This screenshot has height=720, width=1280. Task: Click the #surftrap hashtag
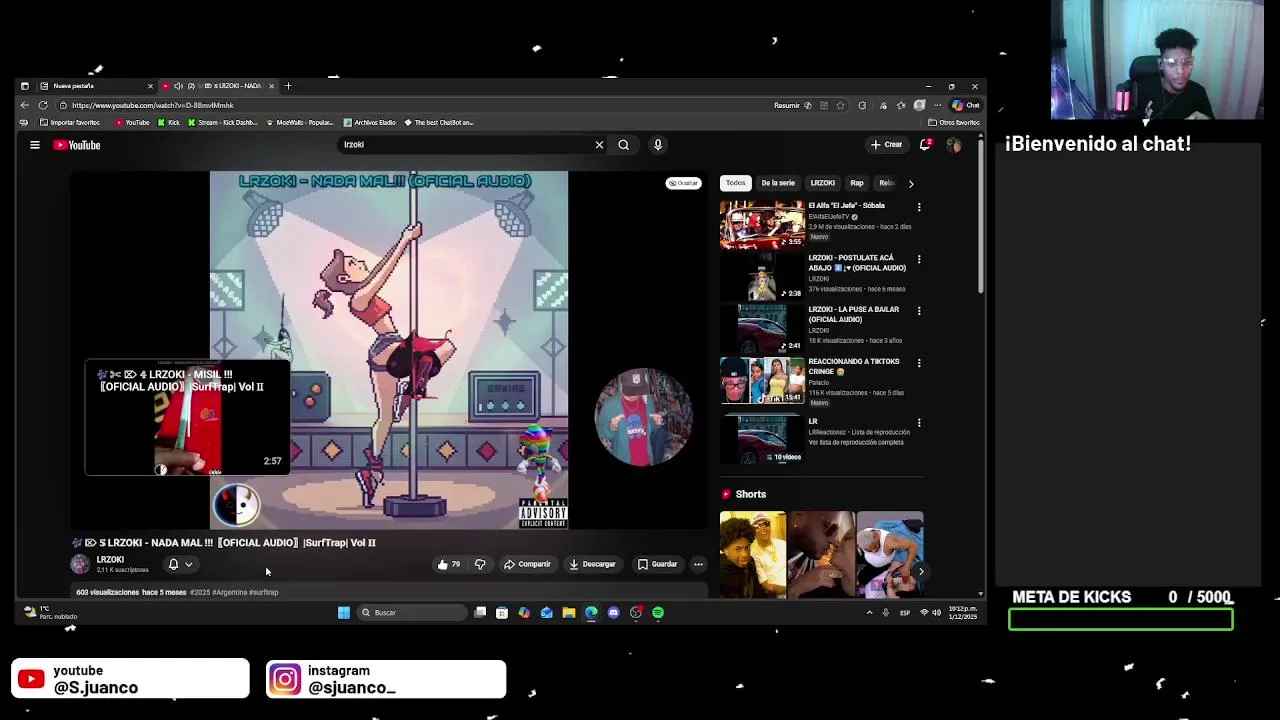[263, 592]
